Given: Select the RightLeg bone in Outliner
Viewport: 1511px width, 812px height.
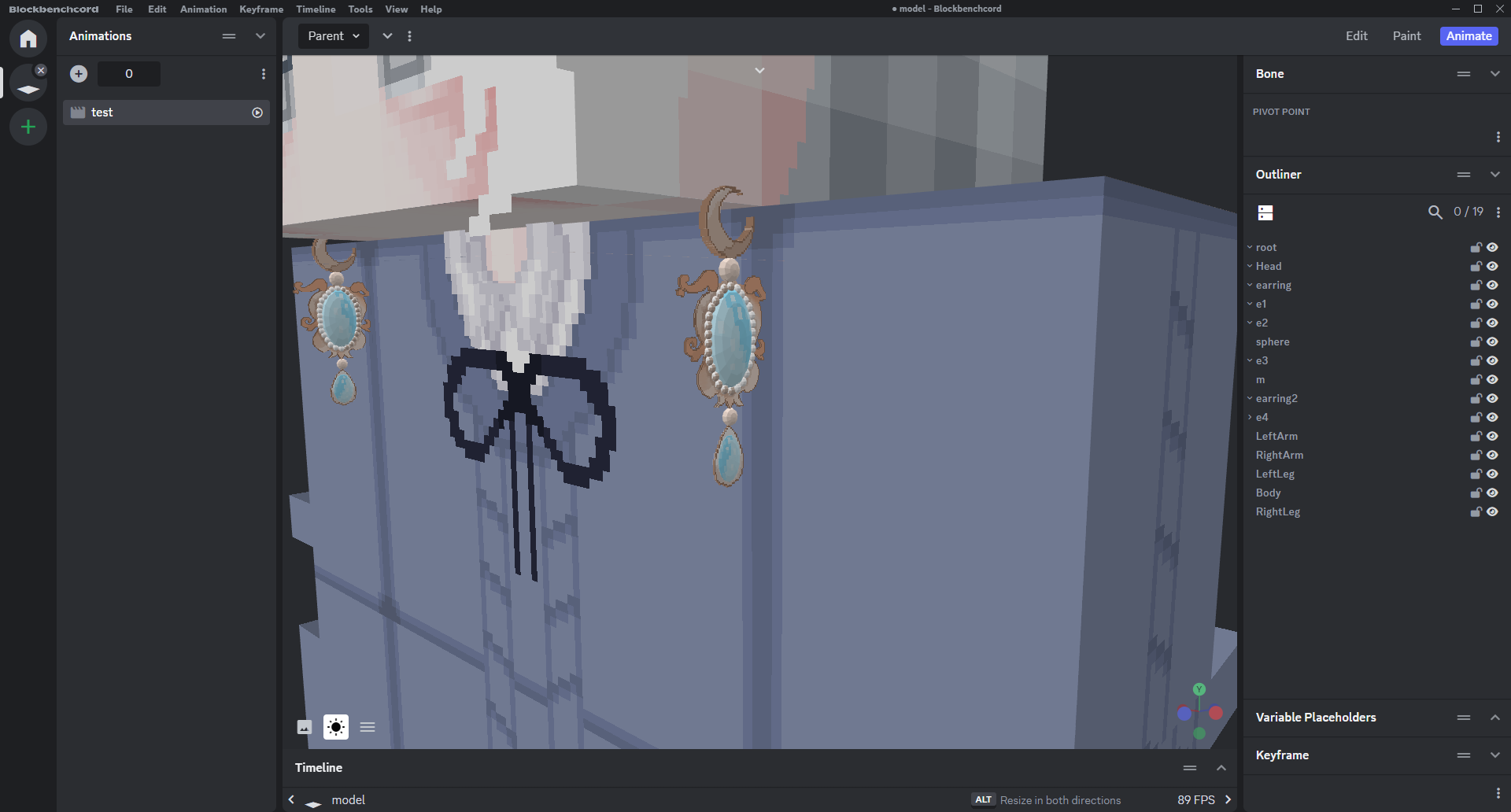Looking at the screenshot, I should tap(1278, 512).
